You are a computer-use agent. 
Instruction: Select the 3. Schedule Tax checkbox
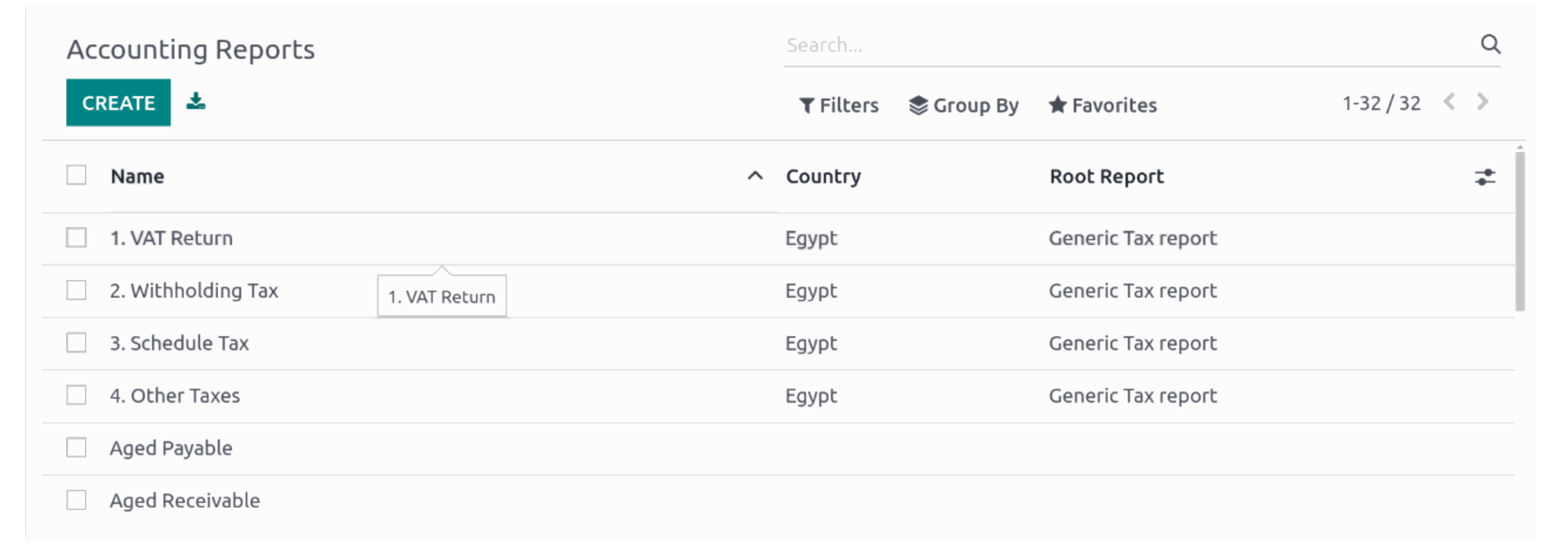77,343
